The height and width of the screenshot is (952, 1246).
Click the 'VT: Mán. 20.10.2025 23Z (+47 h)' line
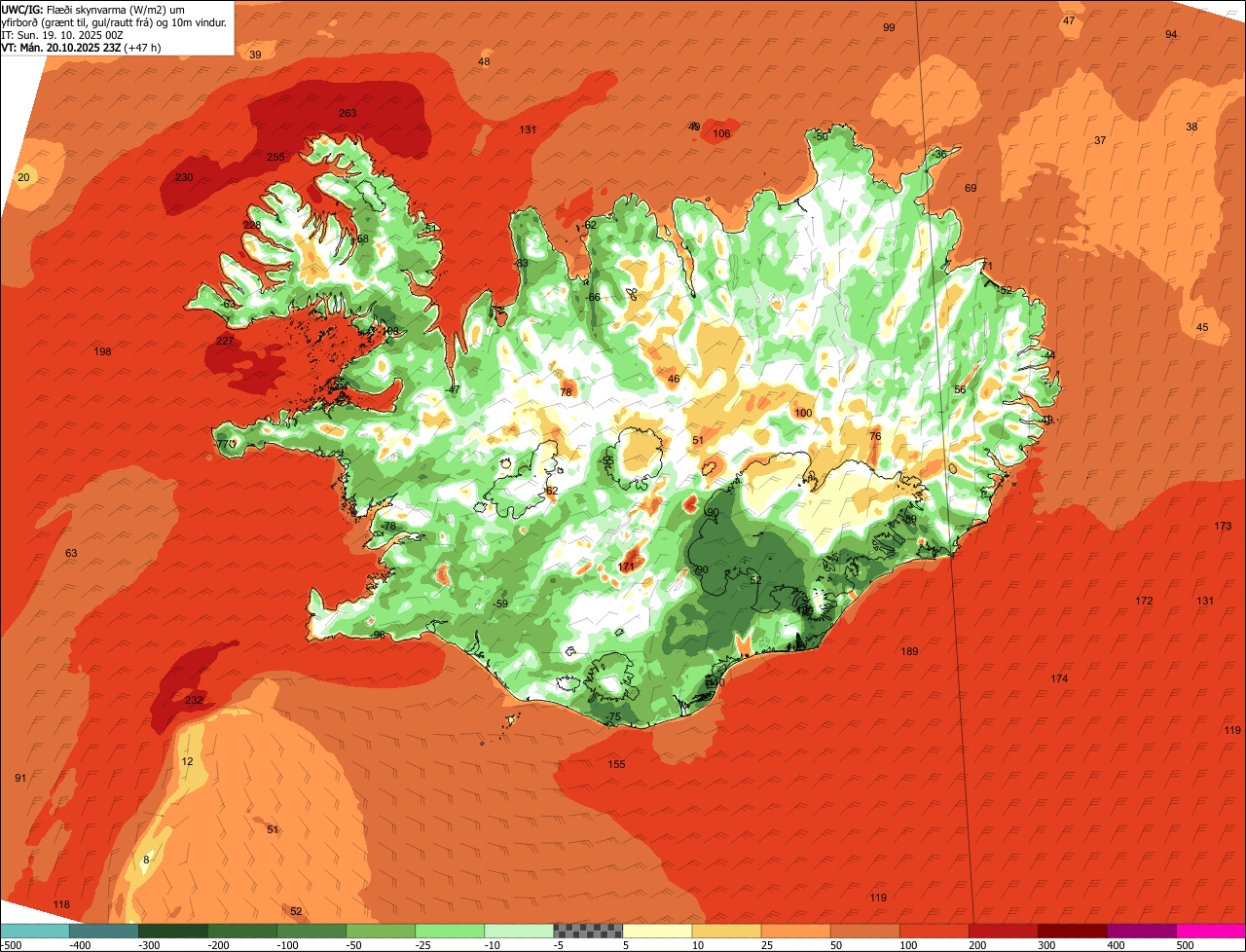point(82,47)
